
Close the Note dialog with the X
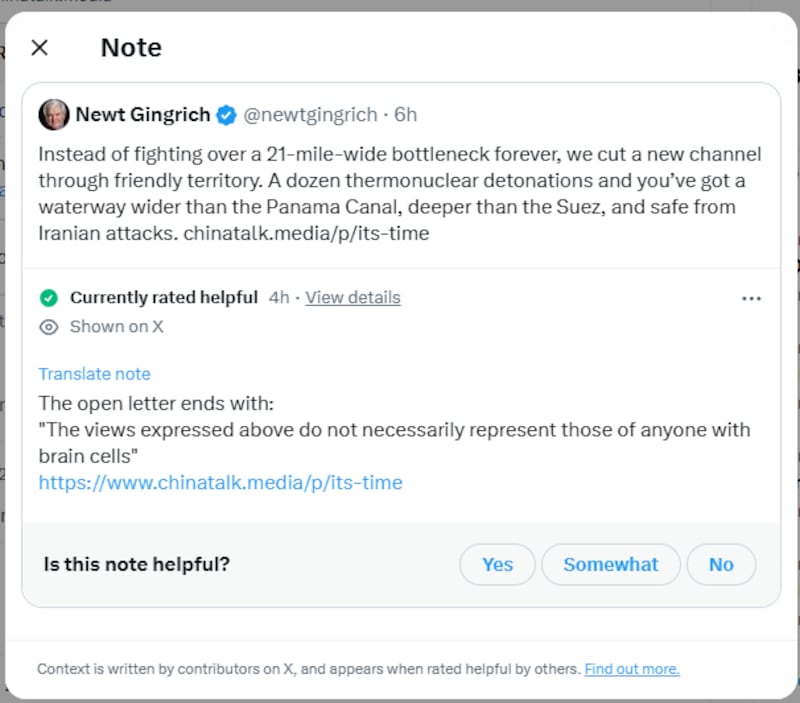(x=39, y=47)
